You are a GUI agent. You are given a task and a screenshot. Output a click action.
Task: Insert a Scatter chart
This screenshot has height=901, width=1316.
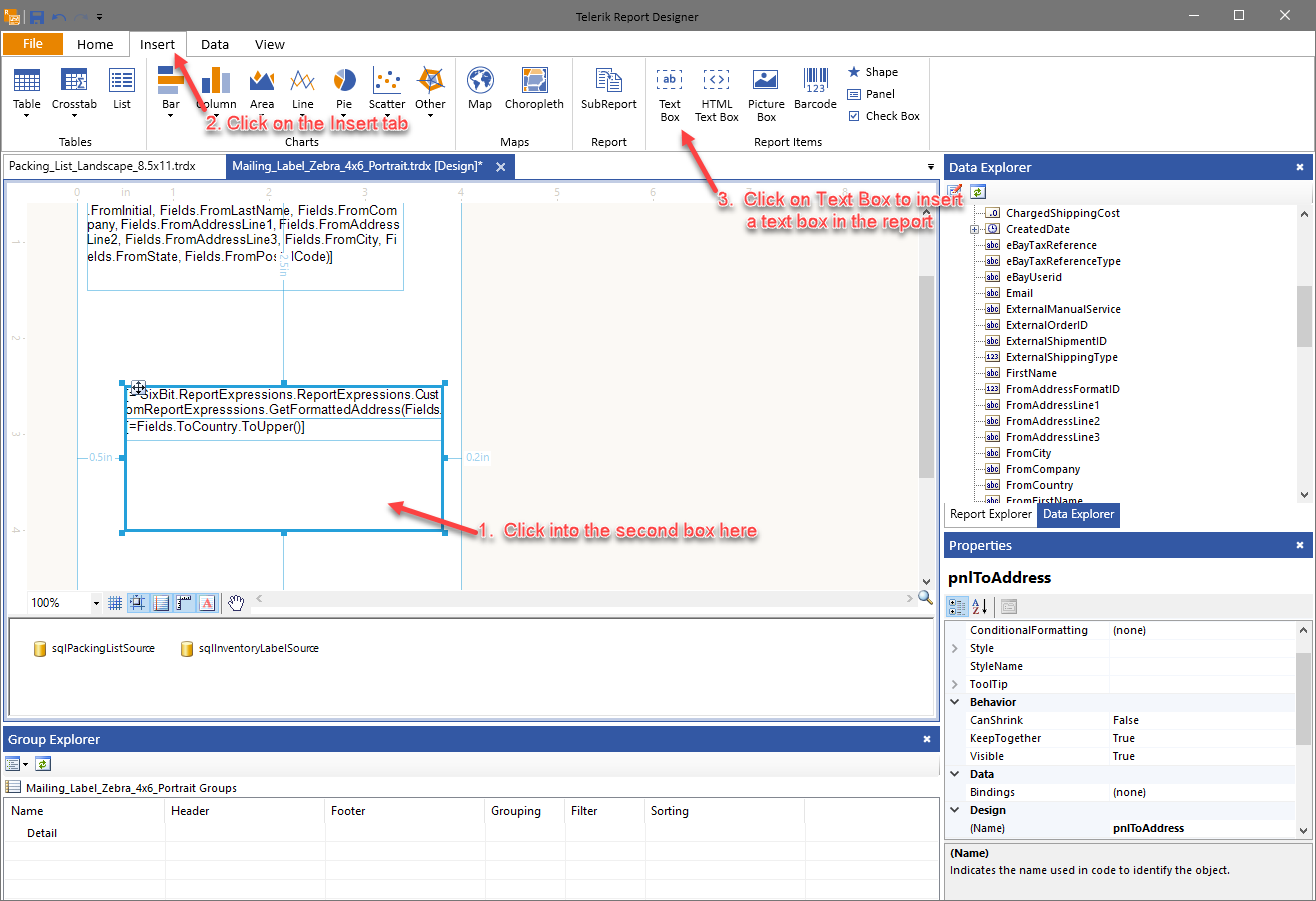click(387, 88)
